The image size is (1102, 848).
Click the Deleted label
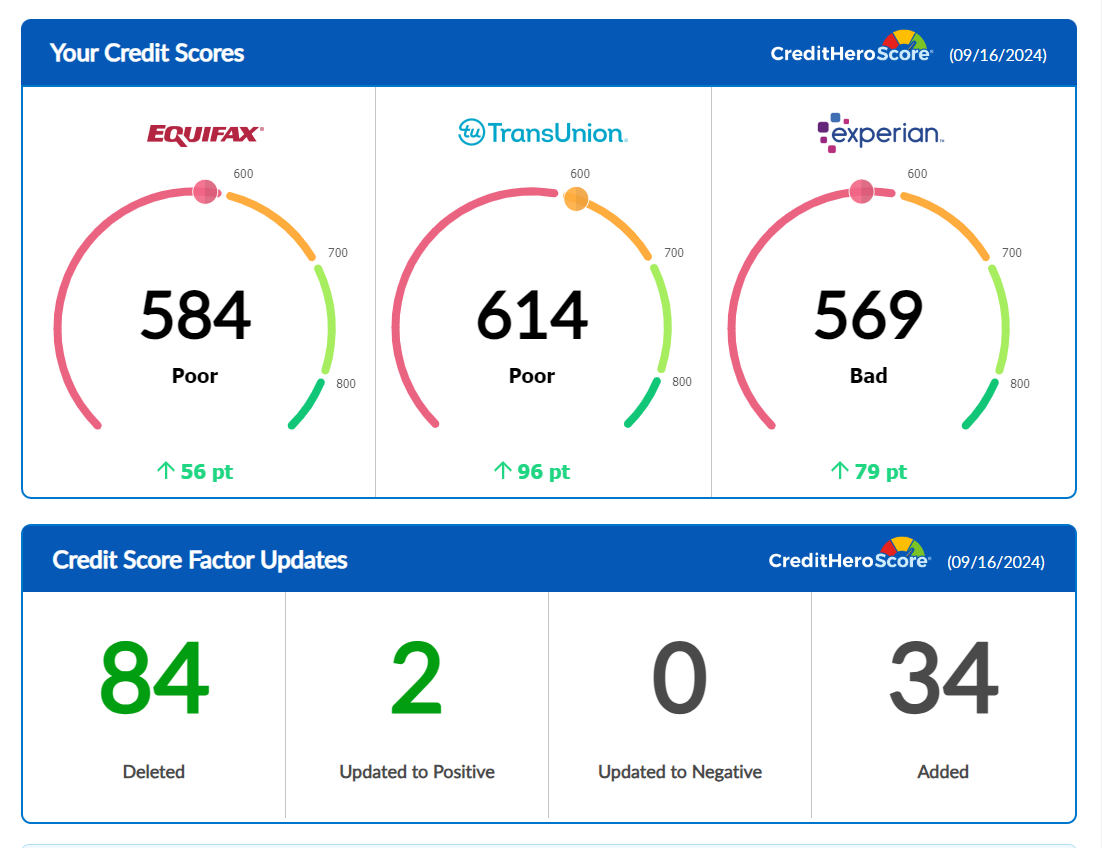153,771
